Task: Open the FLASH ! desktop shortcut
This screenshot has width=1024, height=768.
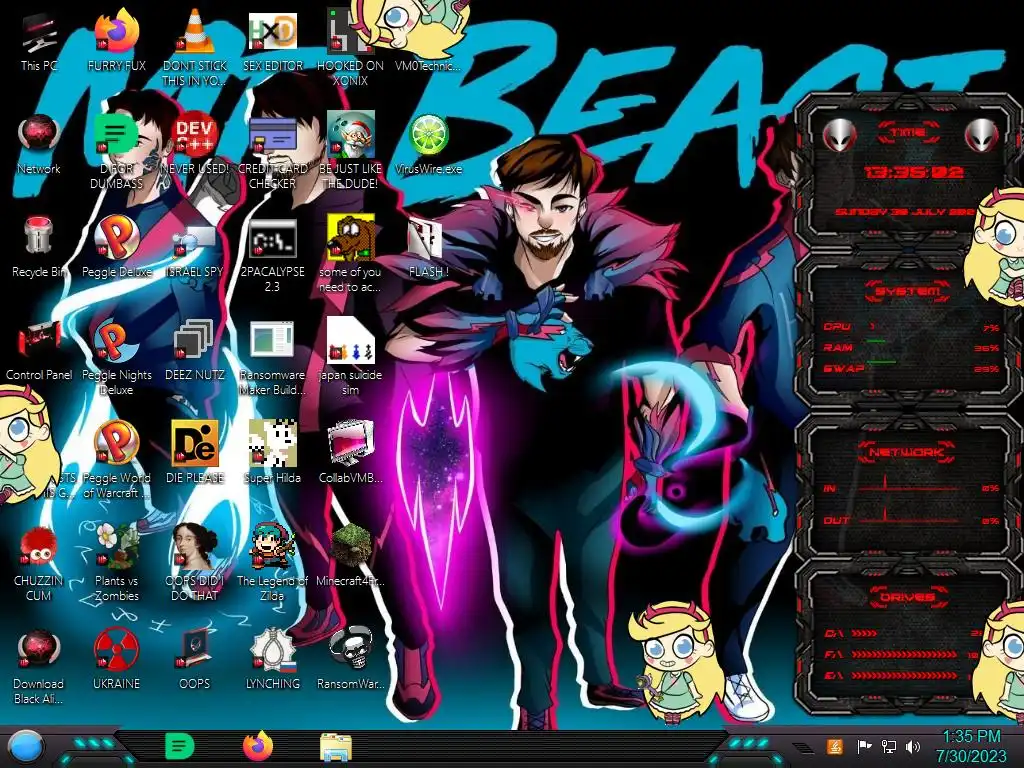Action: tap(428, 248)
